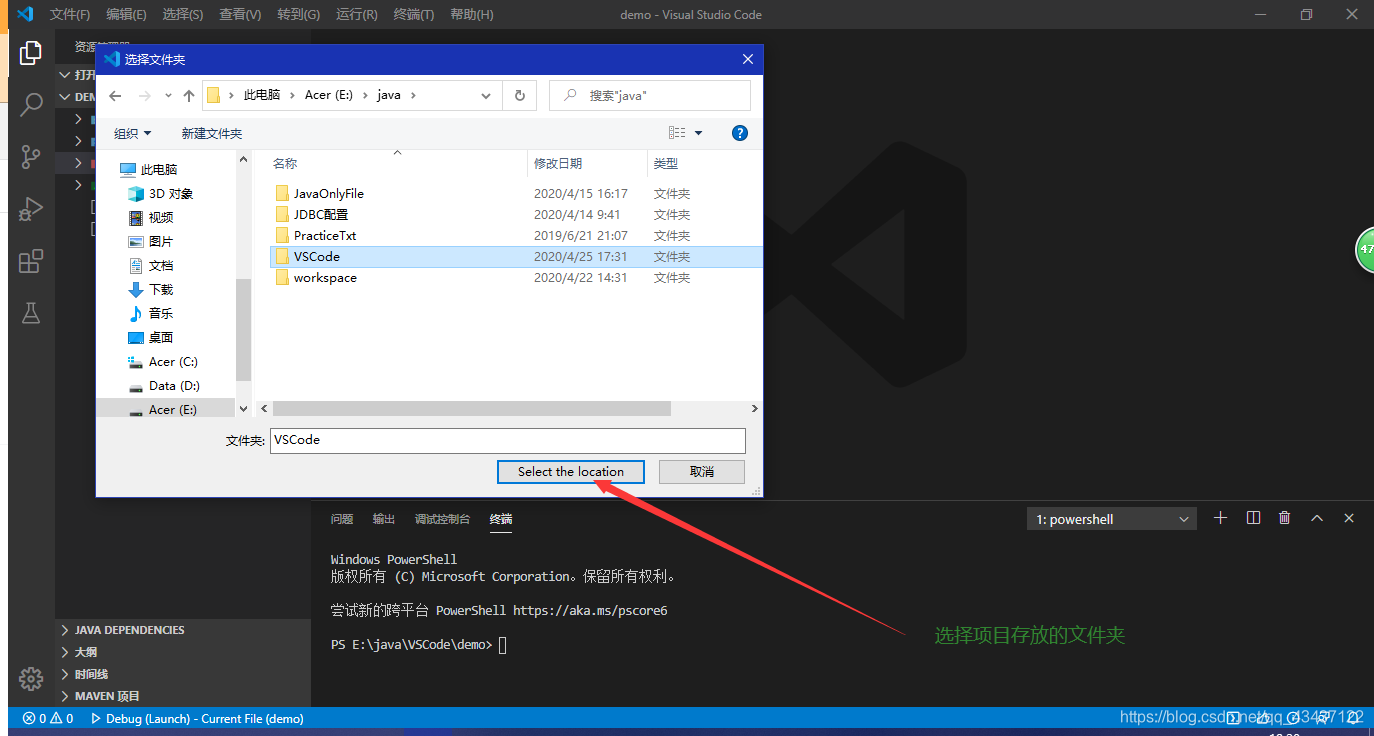Go back in the folder dialog
Screen dimensions: 1374x736
pos(115,96)
